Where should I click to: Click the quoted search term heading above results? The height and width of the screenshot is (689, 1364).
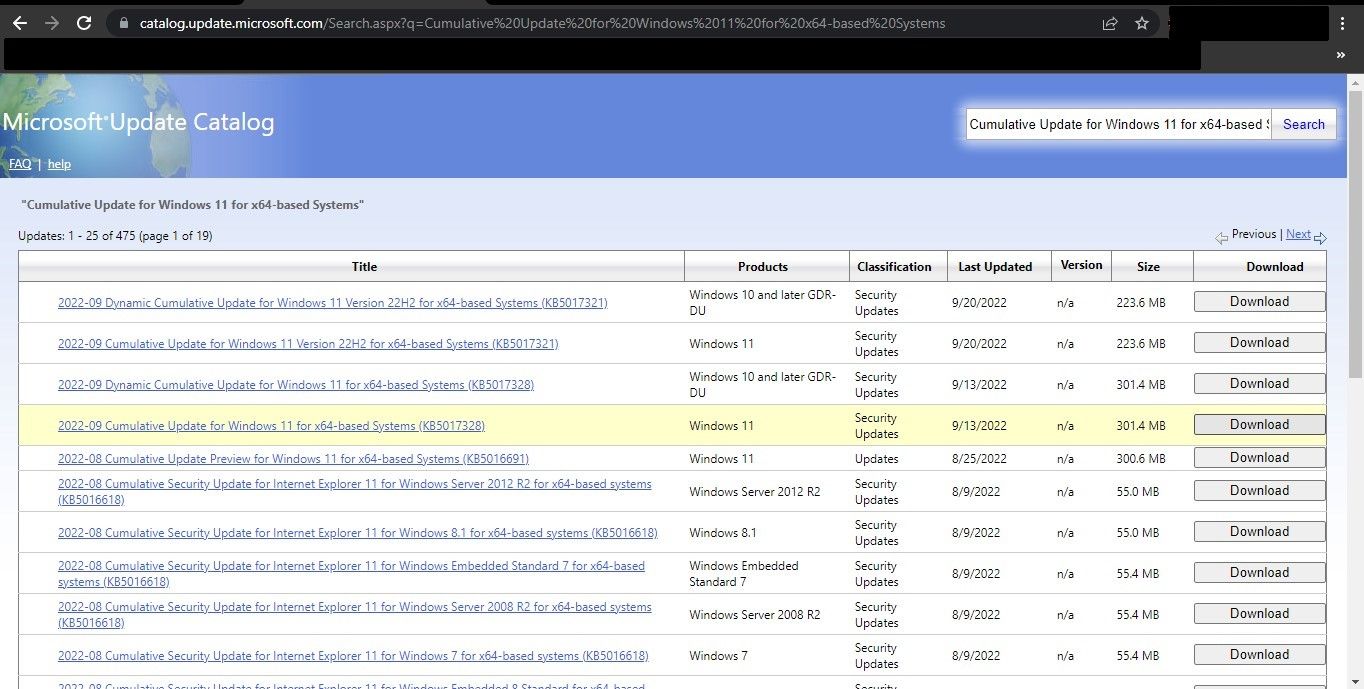tap(193, 205)
